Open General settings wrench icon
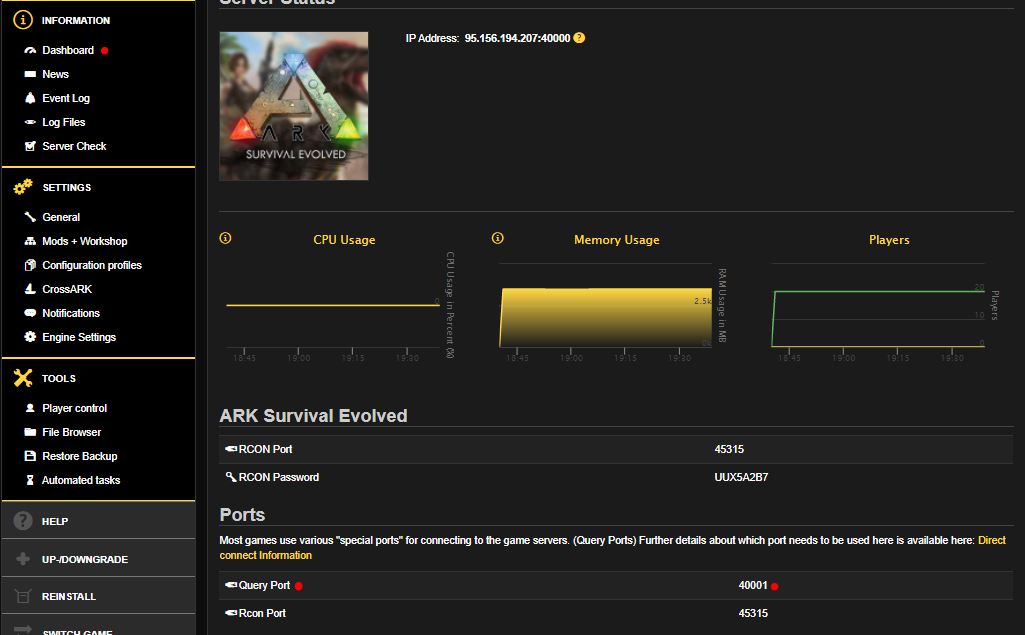Image resolution: width=1025 pixels, height=635 pixels. point(31,217)
